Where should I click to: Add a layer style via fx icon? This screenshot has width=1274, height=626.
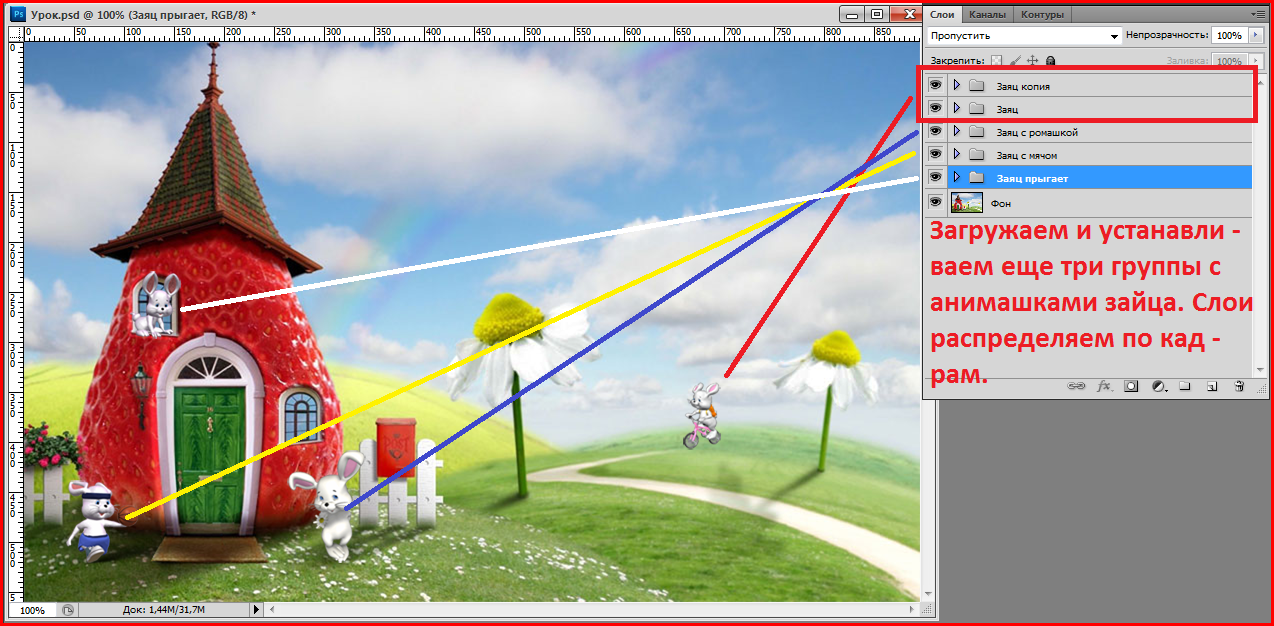(1105, 385)
